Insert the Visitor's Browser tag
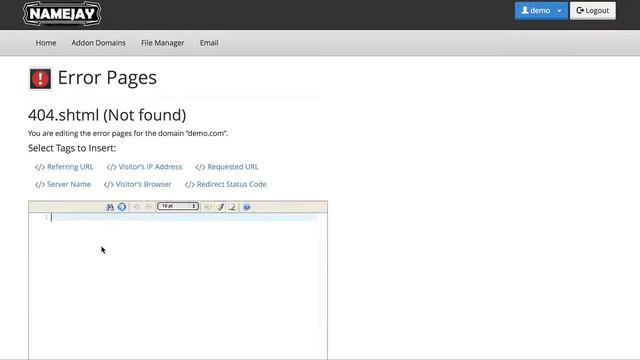The height and width of the screenshot is (360, 640). click(138, 184)
